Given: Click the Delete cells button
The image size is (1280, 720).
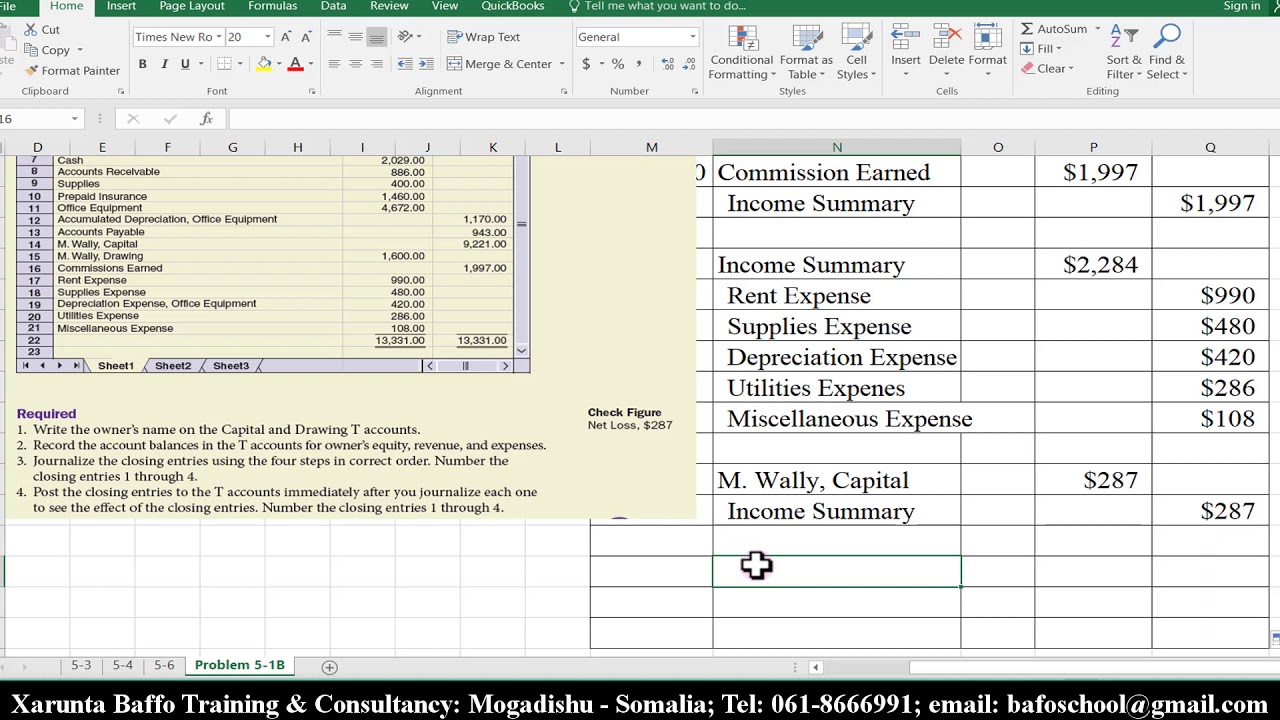Looking at the screenshot, I should coord(946,52).
